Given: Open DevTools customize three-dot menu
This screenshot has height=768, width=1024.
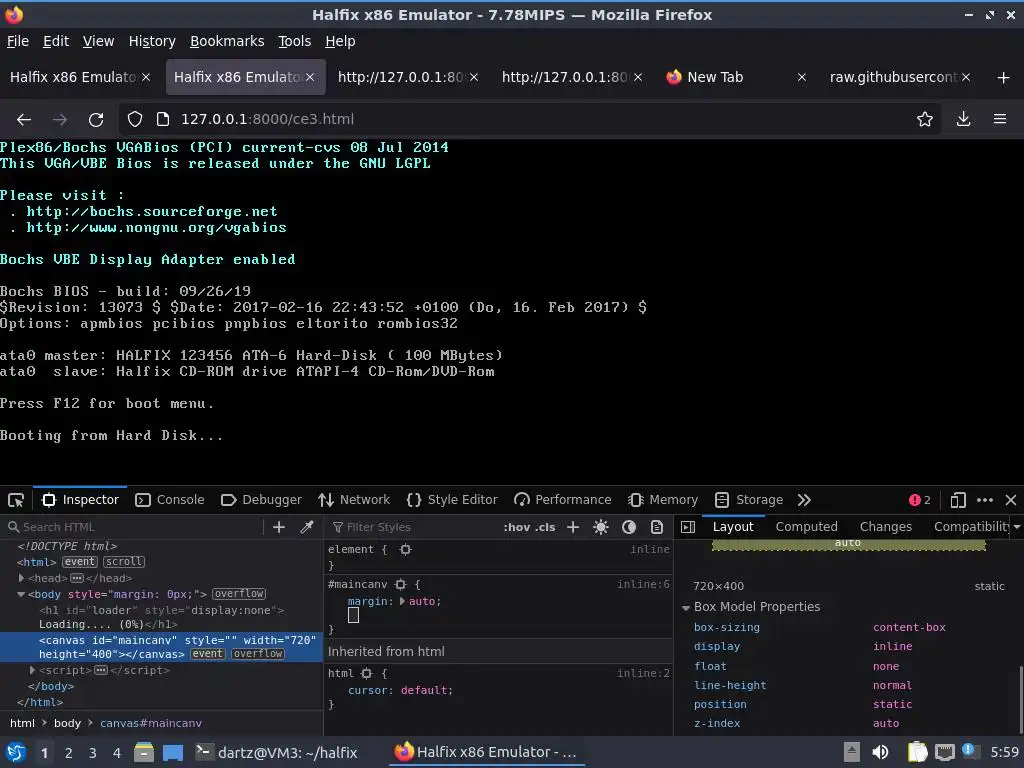Looking at the screenshot, I should 985,500.
